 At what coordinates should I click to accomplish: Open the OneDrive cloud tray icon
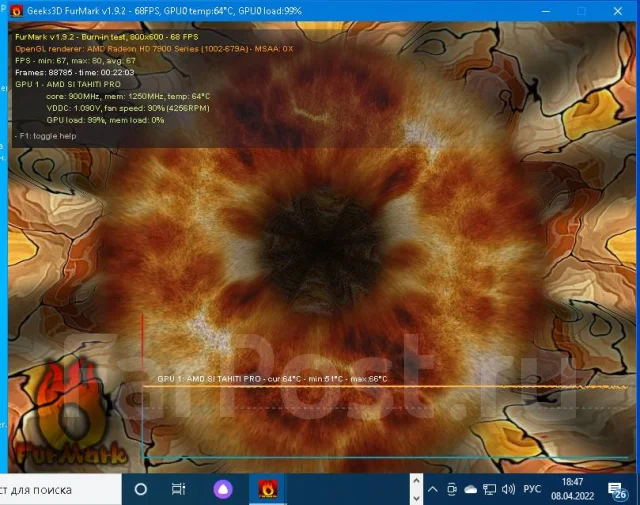click(471, 489)
